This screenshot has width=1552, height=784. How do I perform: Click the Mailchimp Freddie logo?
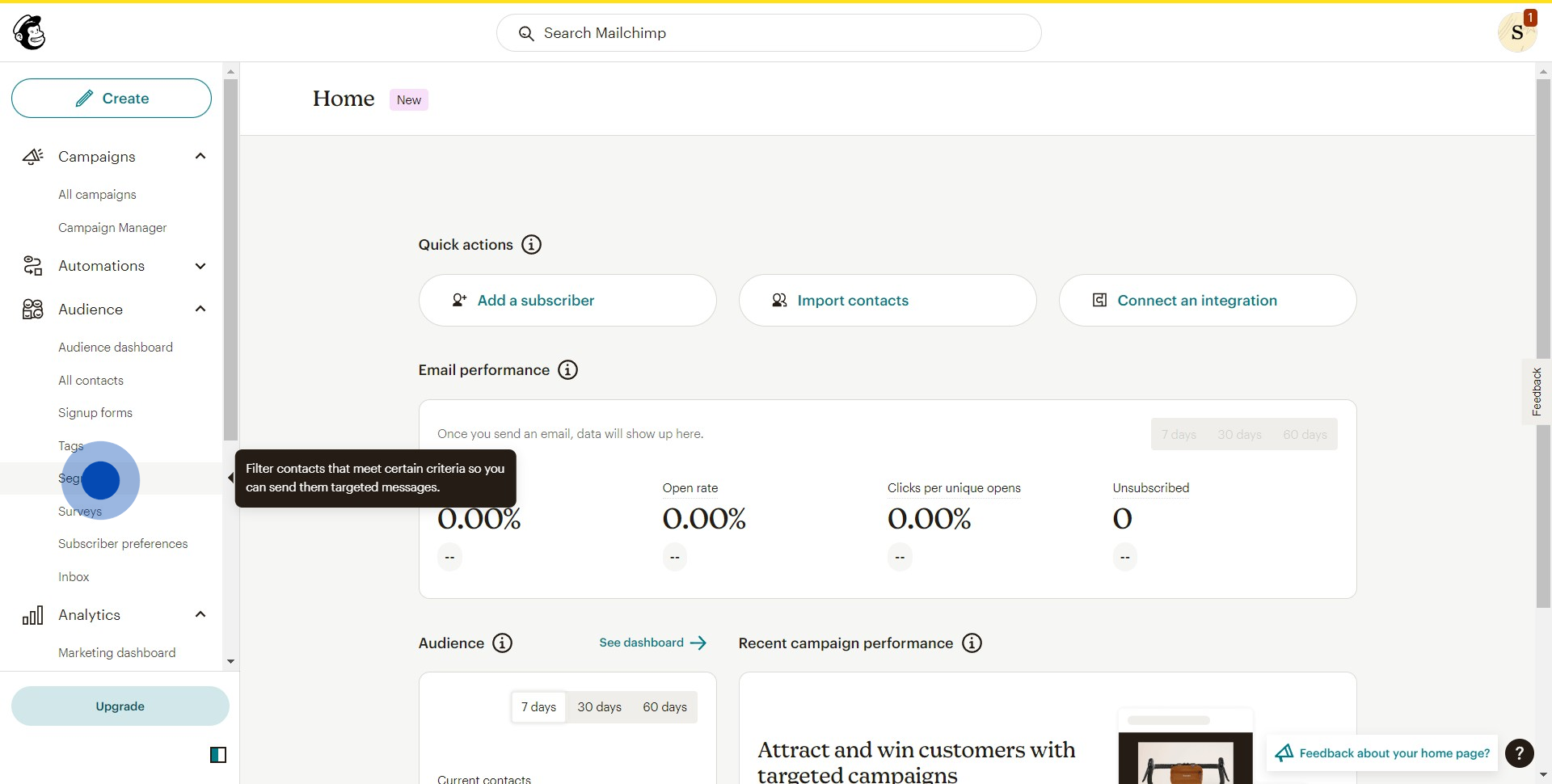30,33
